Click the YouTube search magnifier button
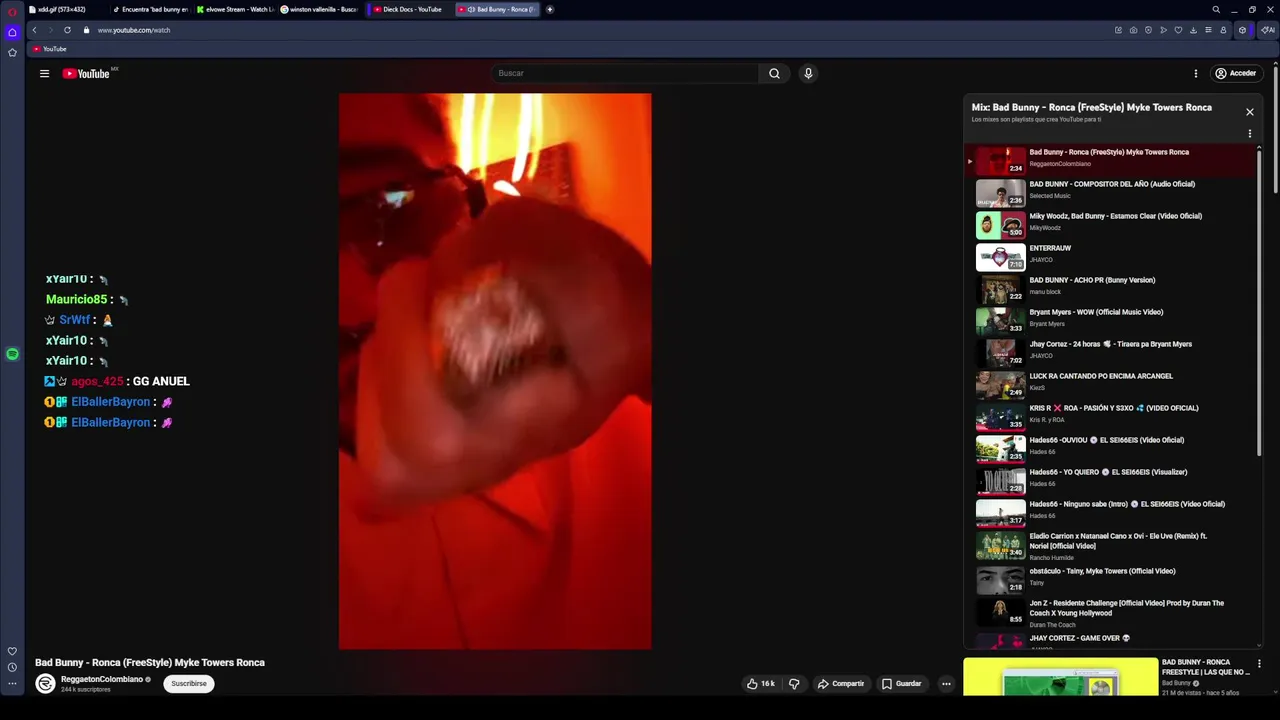 [x=774, y=73]
